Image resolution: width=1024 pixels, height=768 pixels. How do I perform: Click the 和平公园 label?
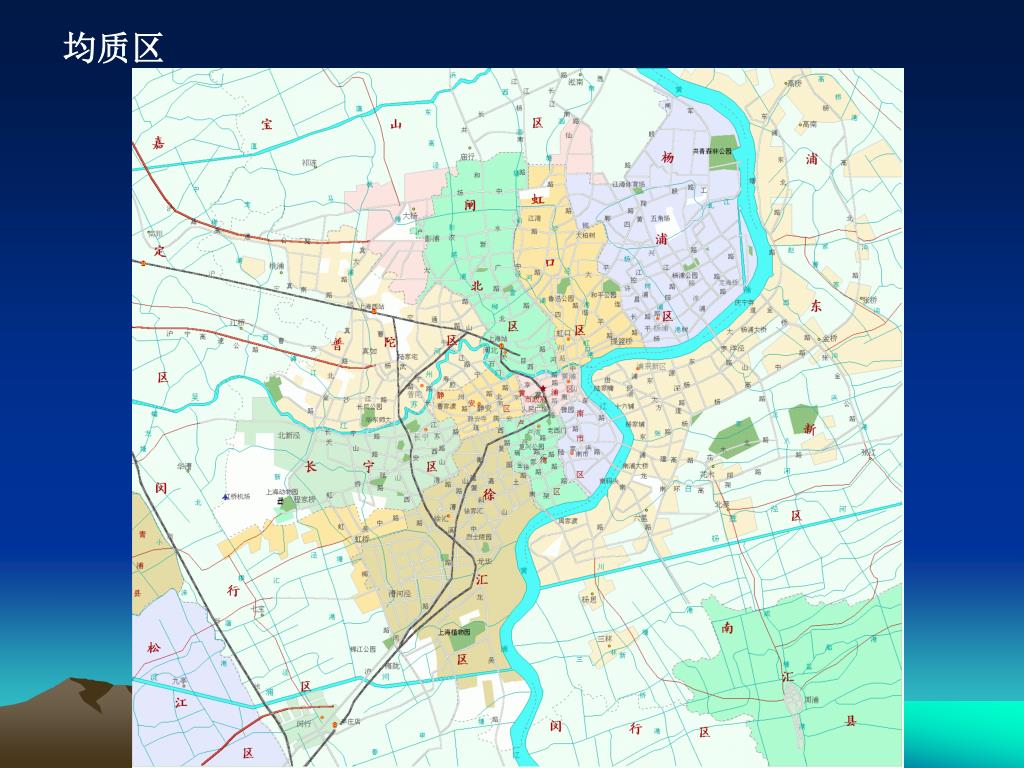603,295
